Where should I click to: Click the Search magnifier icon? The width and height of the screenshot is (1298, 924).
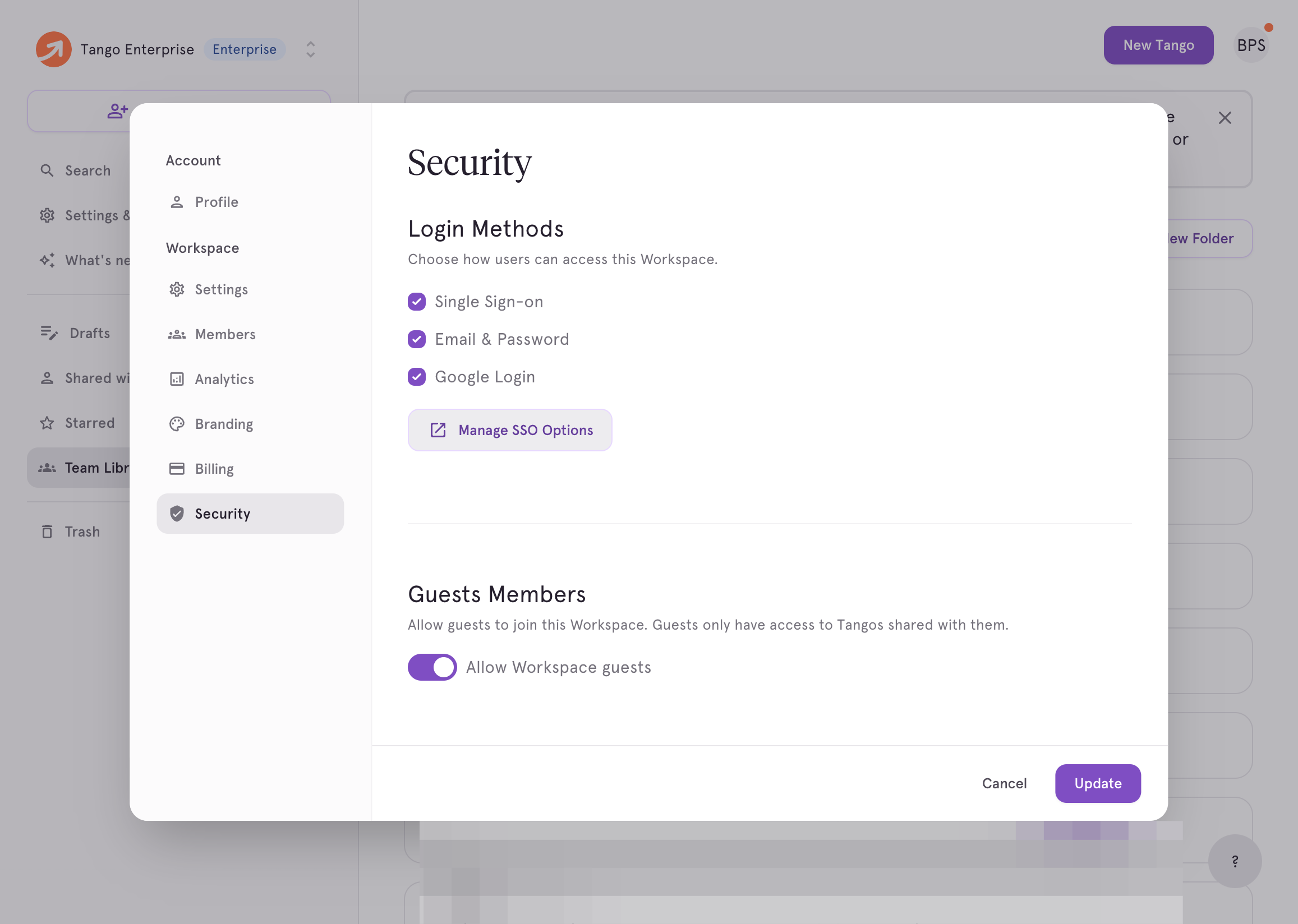47,170
